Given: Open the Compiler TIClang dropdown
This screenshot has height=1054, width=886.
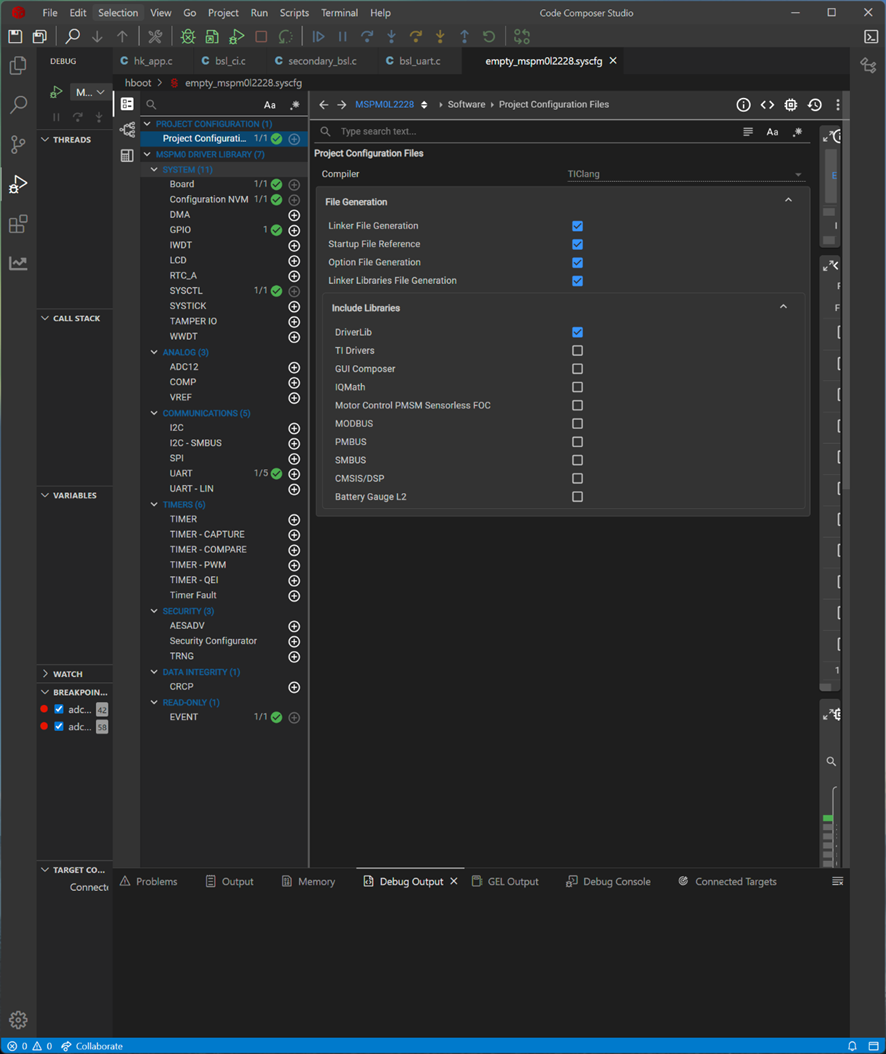Looking at the screenshot, I should click(x=685, y=174).
